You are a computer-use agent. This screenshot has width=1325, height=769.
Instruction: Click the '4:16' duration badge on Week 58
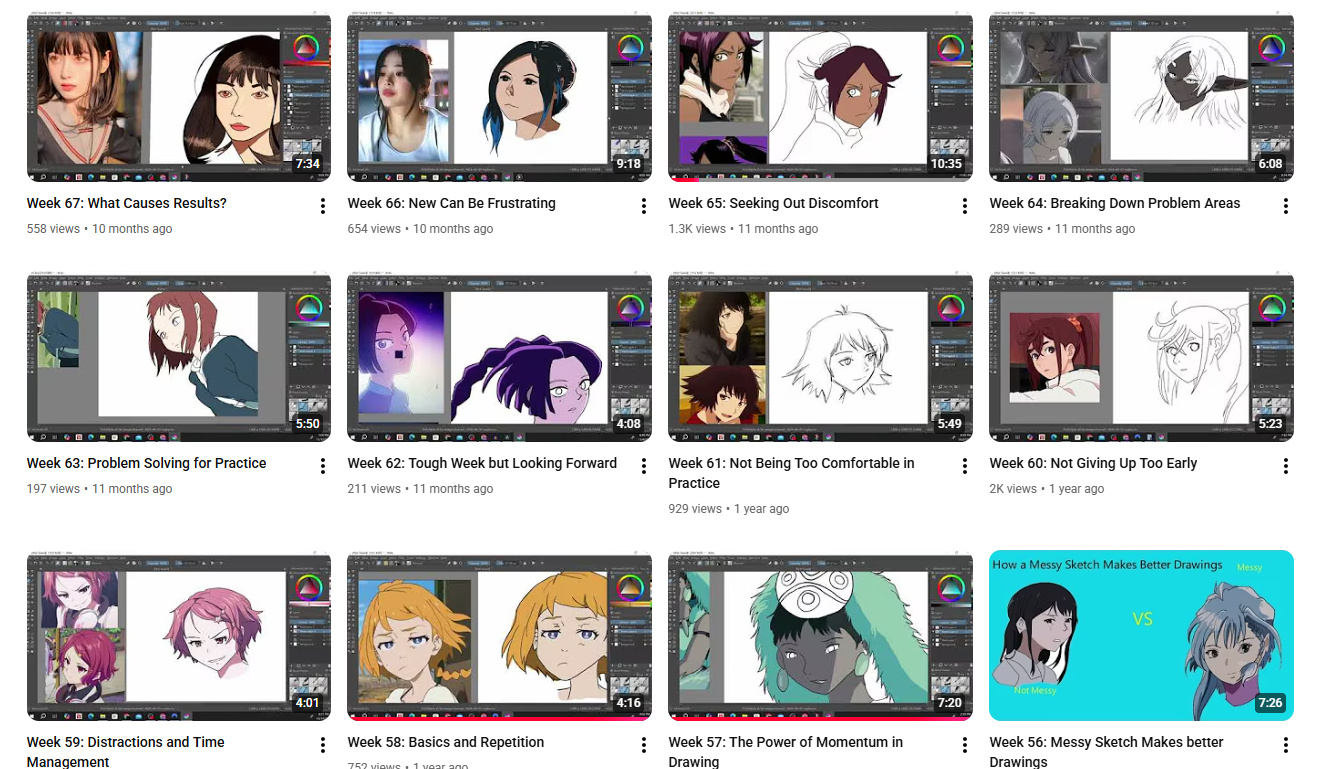(629, 703)
